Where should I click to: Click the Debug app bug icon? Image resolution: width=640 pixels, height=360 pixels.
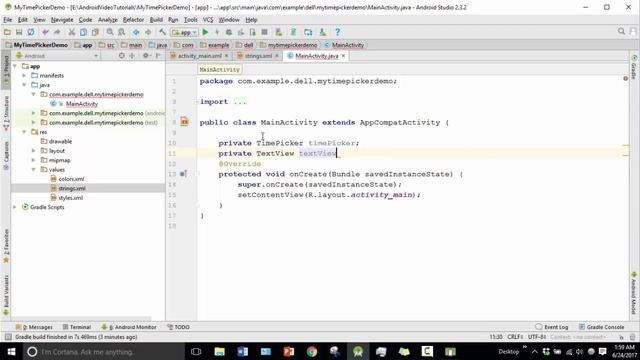(x=229, y=32)
